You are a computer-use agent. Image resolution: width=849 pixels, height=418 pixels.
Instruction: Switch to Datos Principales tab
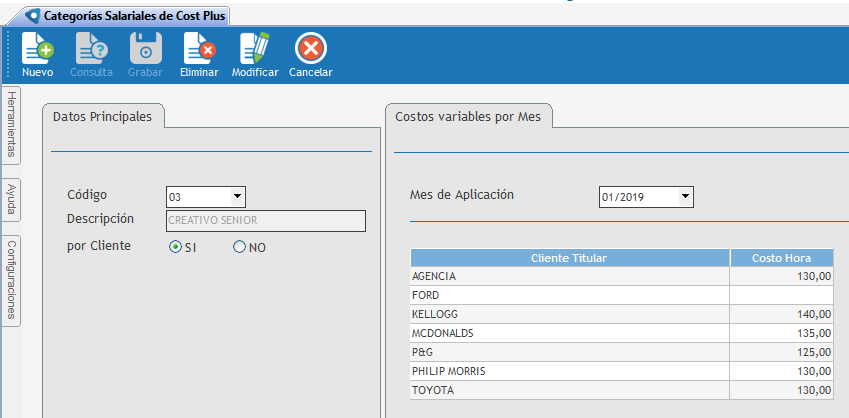[102, 117]
